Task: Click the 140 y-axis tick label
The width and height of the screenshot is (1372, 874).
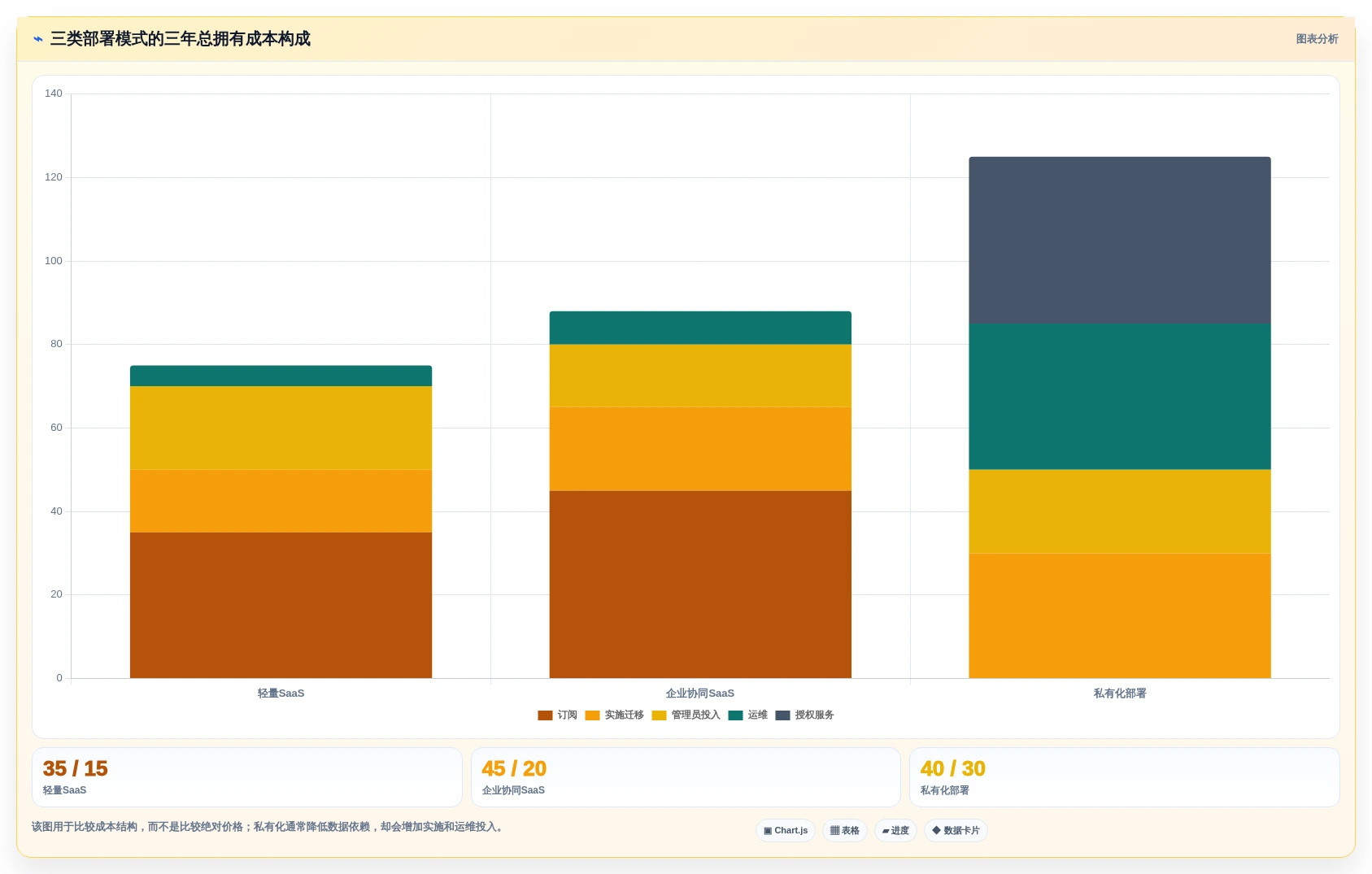Action: click(x=54, y=93)
